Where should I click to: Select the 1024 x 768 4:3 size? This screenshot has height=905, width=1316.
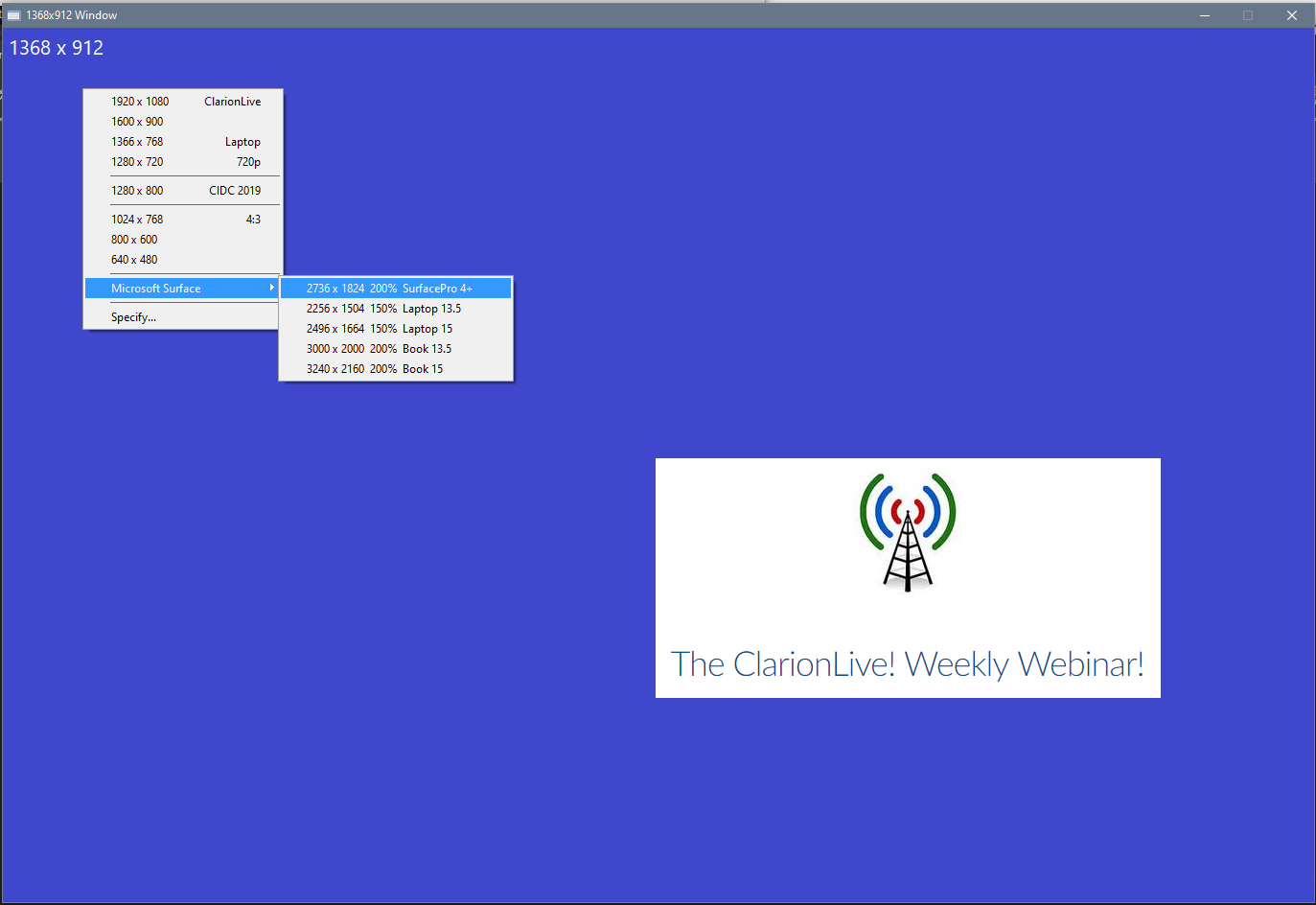pyautogui.click(x=184, y=220)
